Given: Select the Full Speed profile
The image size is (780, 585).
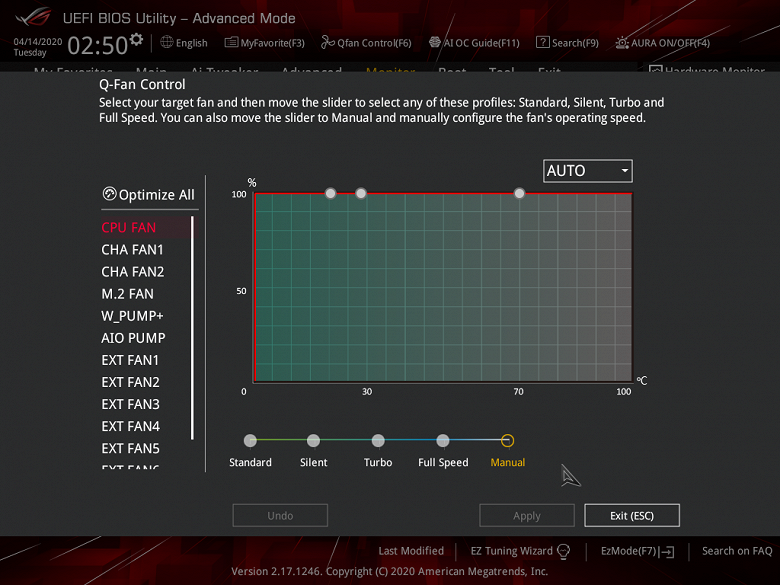Looking at the screenshot, I should tap(443, 440).
